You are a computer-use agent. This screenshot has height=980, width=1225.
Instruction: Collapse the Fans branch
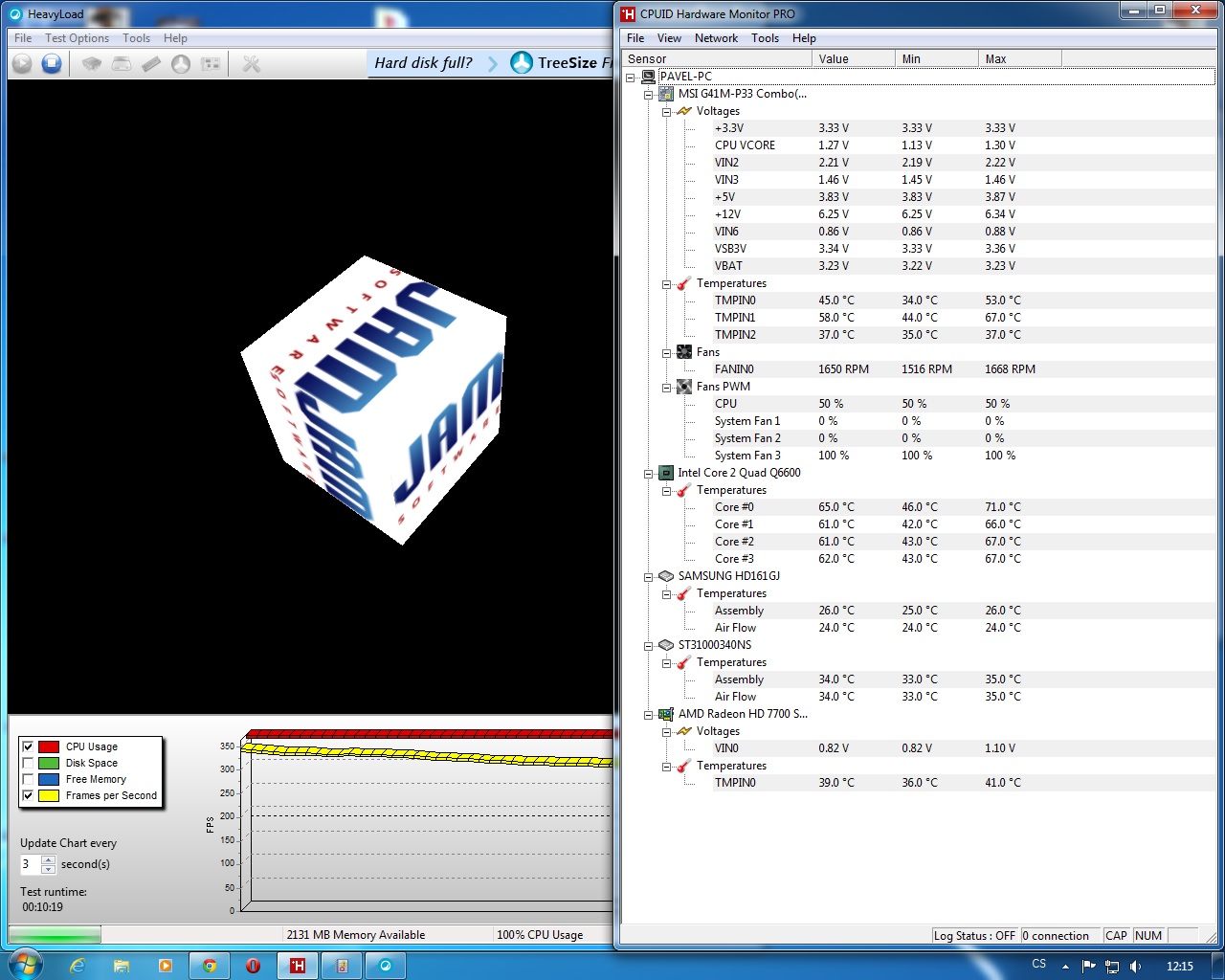[666, 353]
